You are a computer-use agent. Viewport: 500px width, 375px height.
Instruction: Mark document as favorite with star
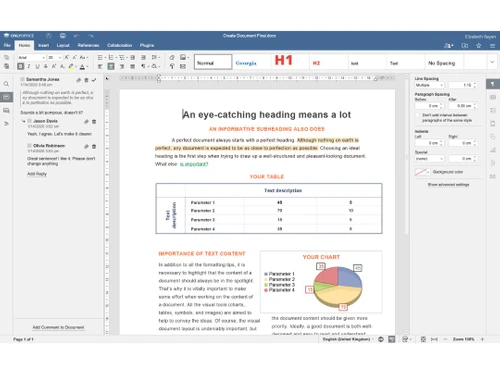pos(479,46)
